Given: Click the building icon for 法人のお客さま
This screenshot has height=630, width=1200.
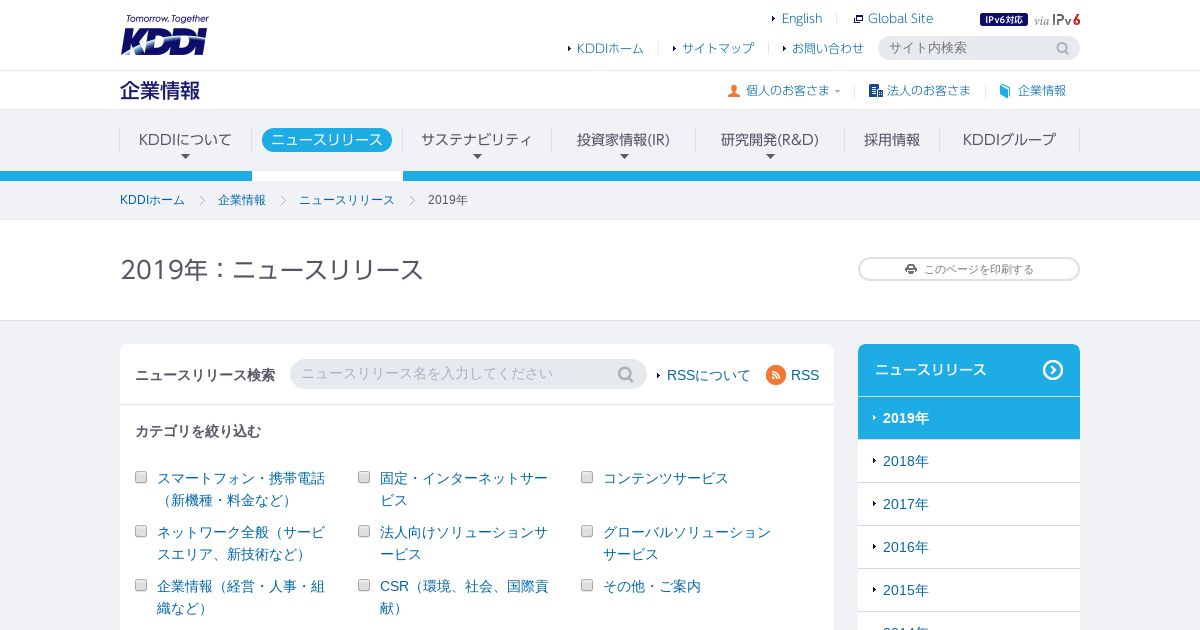Looking at the screenshot, I should coord(876,90).
